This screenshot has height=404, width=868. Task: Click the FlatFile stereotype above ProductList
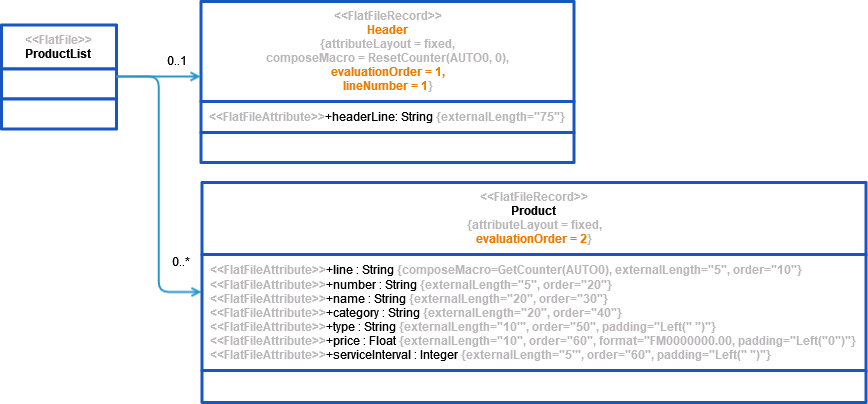pyautogui.click(x=58, y=39)
